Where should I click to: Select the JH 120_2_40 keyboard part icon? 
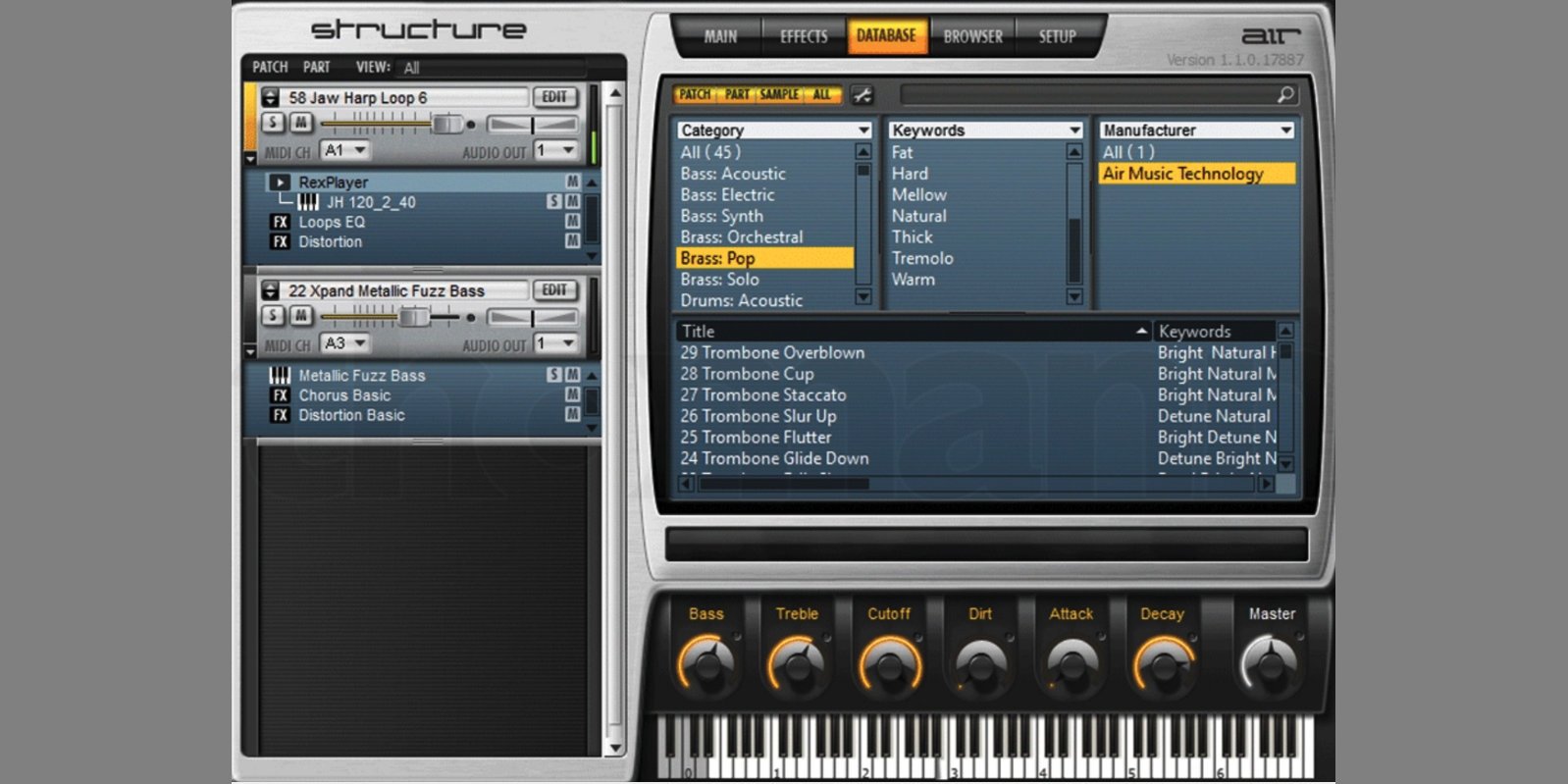pos(308,202)
